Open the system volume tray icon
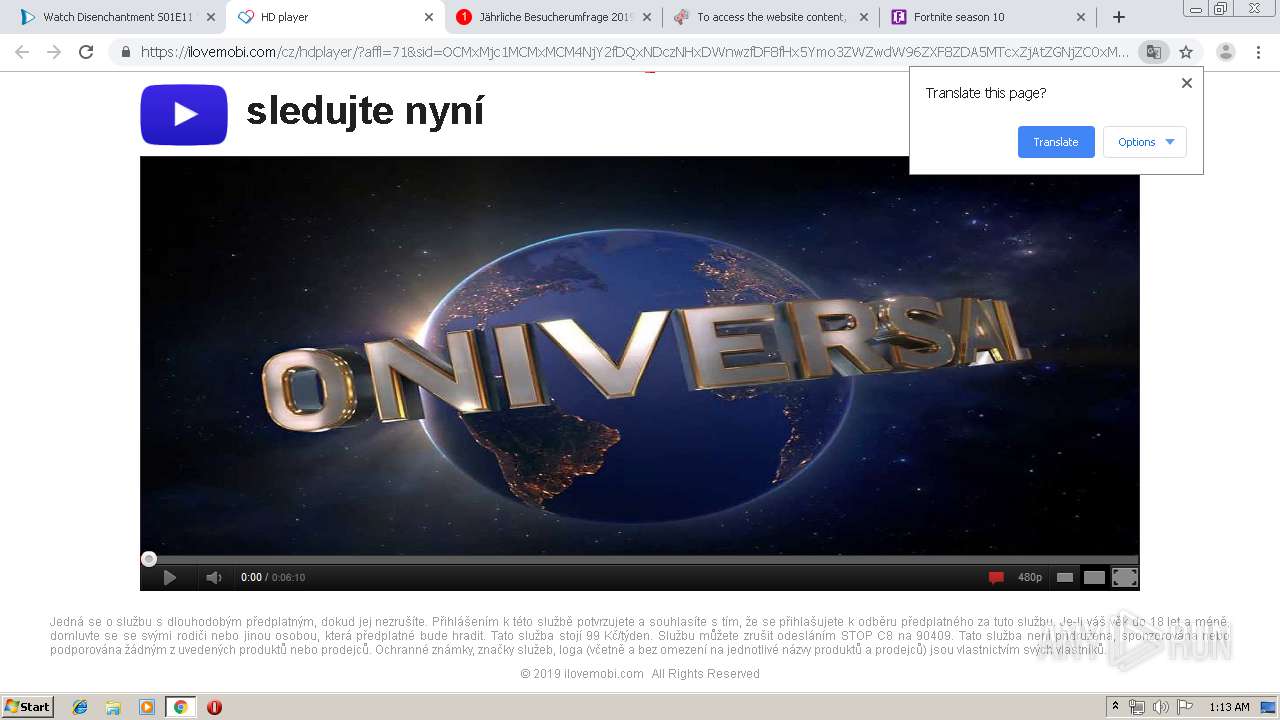Screen dimensions: 1280x720 (1161, 707)
